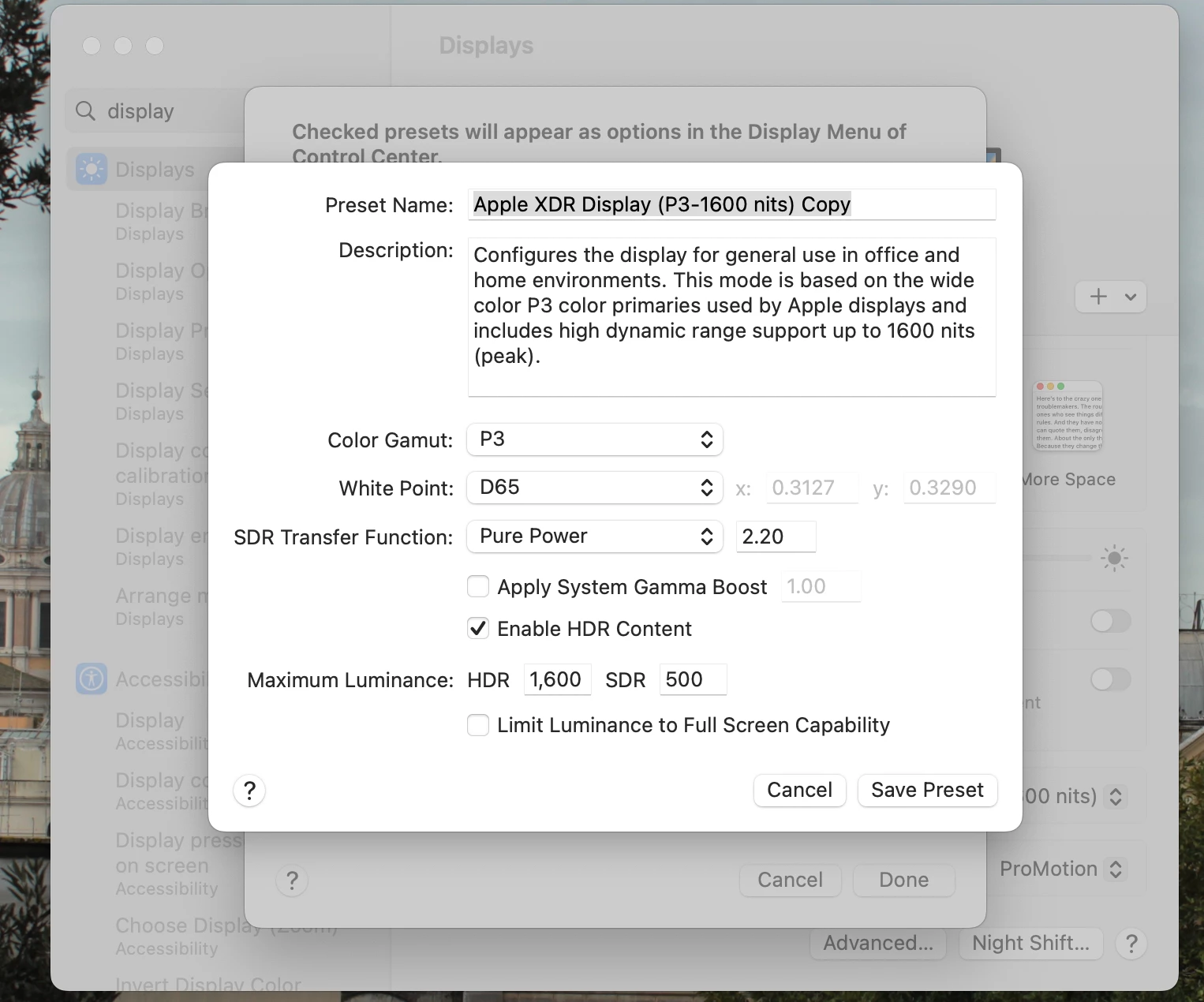Click Done in the presets sheet

(904, 880)
